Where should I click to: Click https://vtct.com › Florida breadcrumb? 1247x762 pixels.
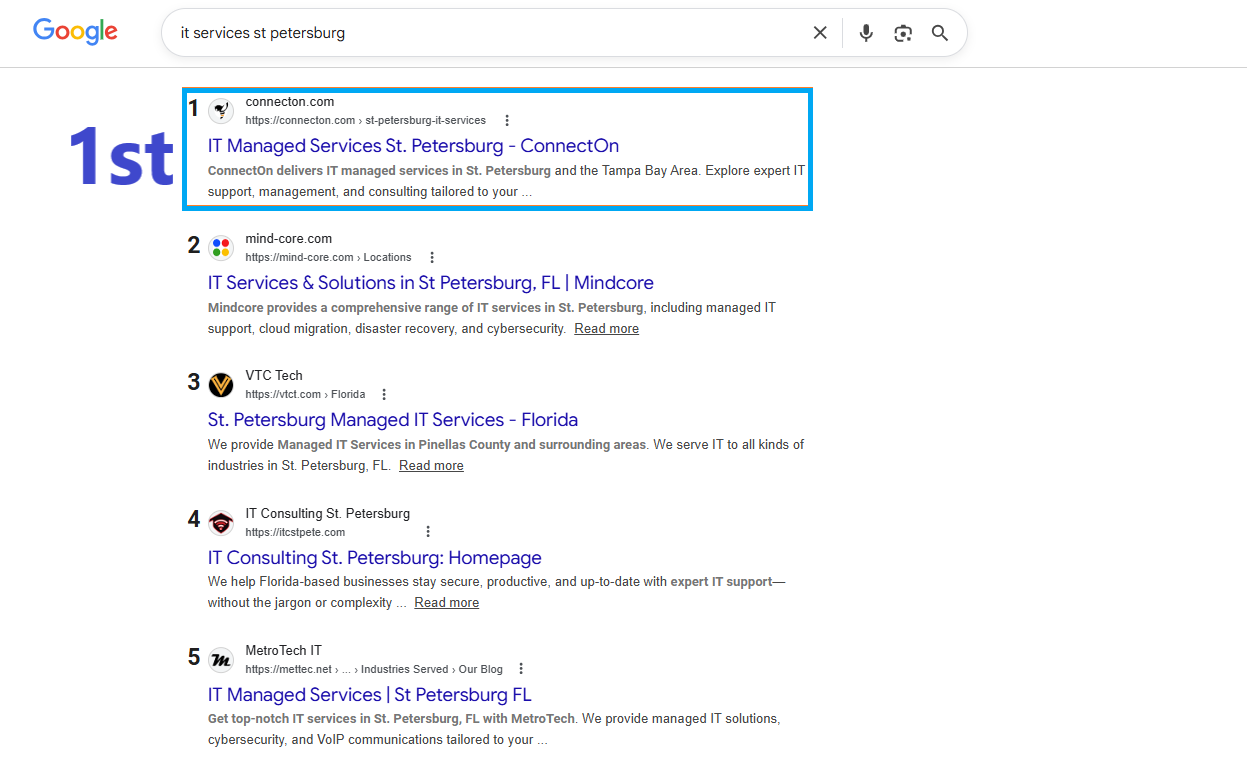pos(305,394)
